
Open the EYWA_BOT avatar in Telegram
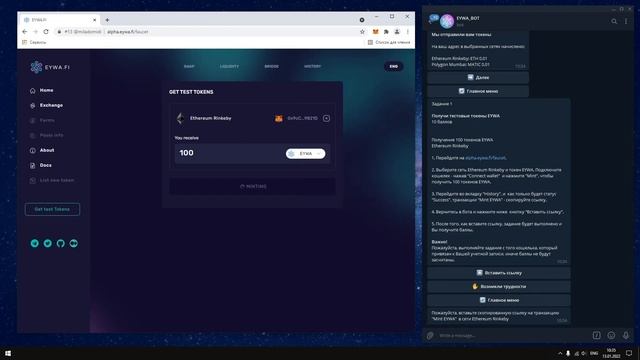(x=447, y=21)
